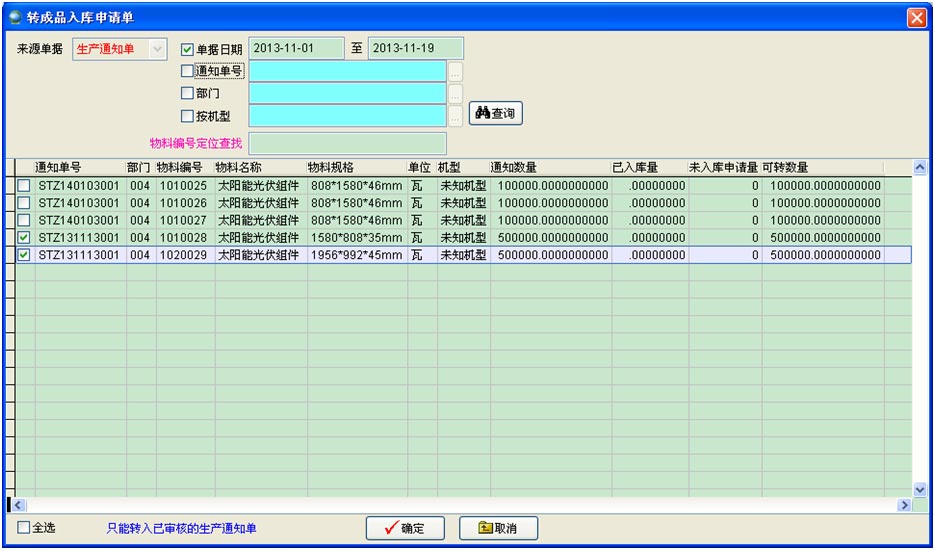Click the browse button beside 按机型 field
This screenshot has height=550, width=935.
click(x=456, y=116)
